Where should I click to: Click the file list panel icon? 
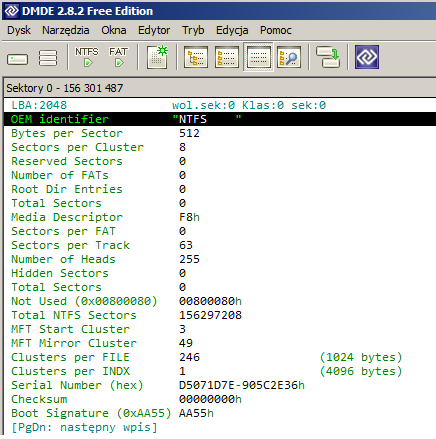227,57
